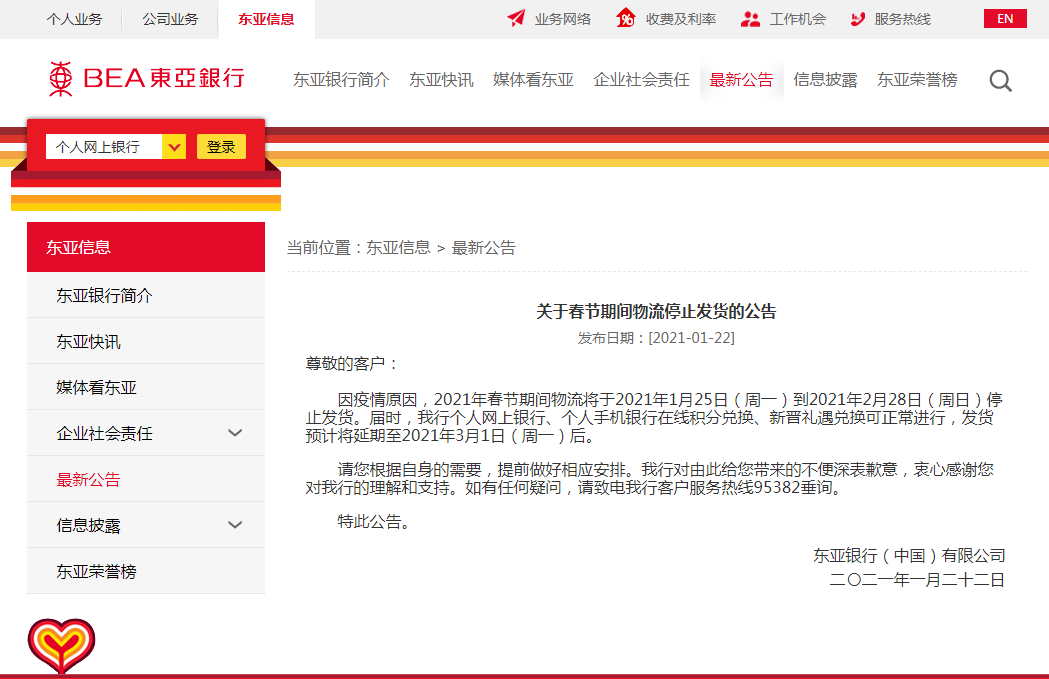Click the title 关于春节期间物流停止发货的公告
This screenshot has width=1049, height=679.
[656, 312]
